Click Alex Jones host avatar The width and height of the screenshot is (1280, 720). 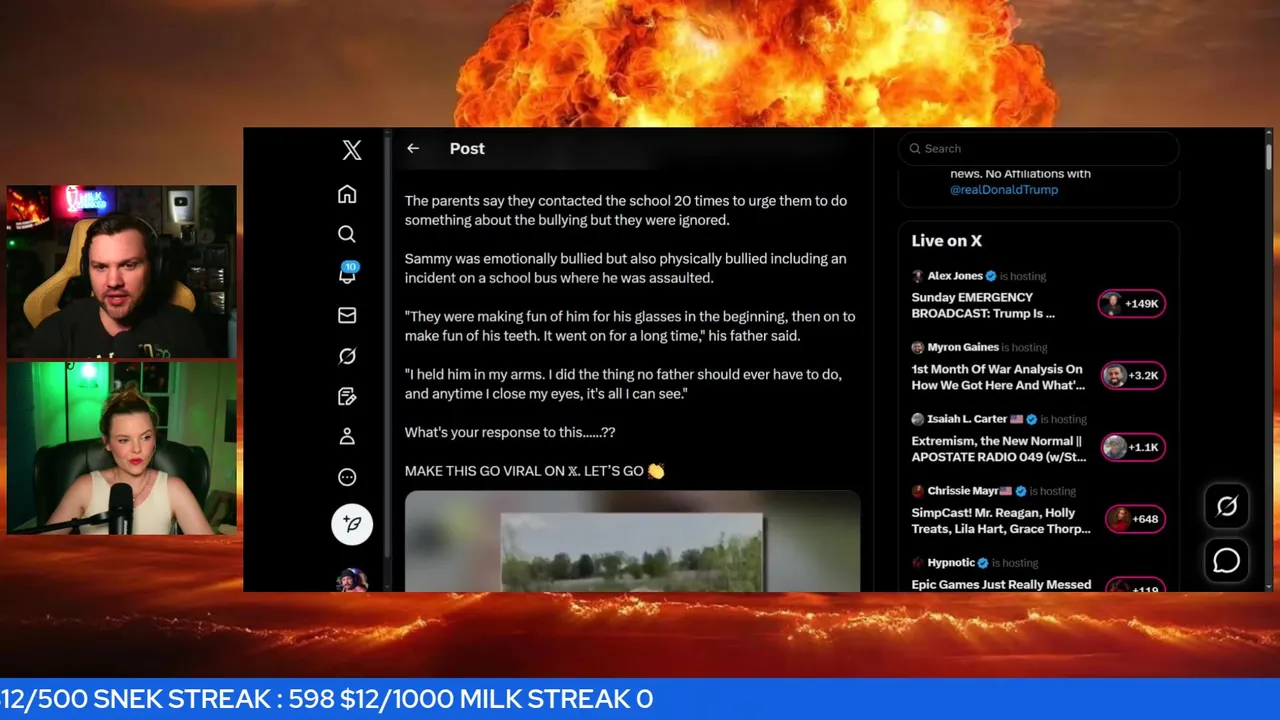[x=917, y=276]
